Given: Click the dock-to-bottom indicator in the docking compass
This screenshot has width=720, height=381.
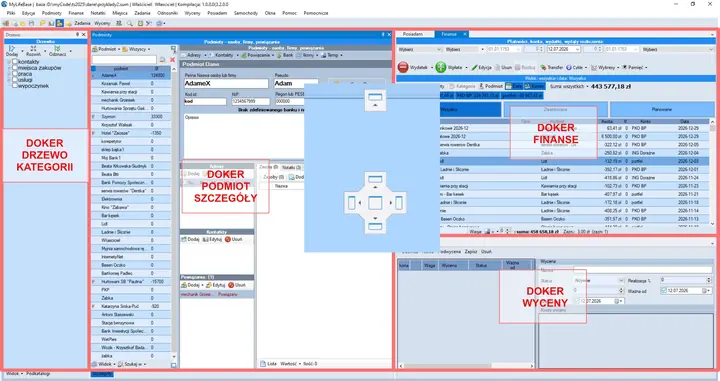Looking at the screenshot, I should pos(375,226).
